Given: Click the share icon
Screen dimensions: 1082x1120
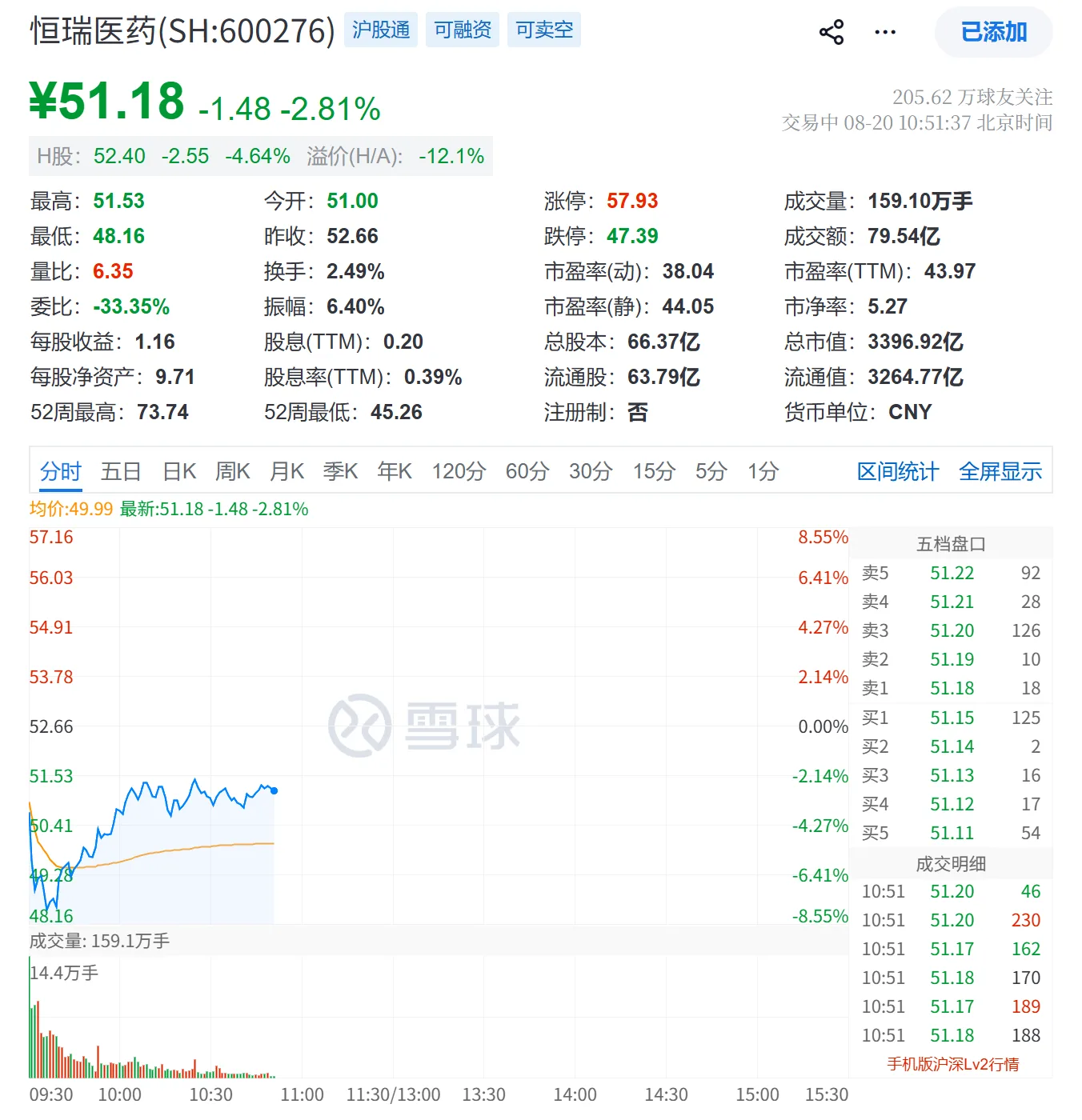Looking at the screenshot, I should point(832,32).
